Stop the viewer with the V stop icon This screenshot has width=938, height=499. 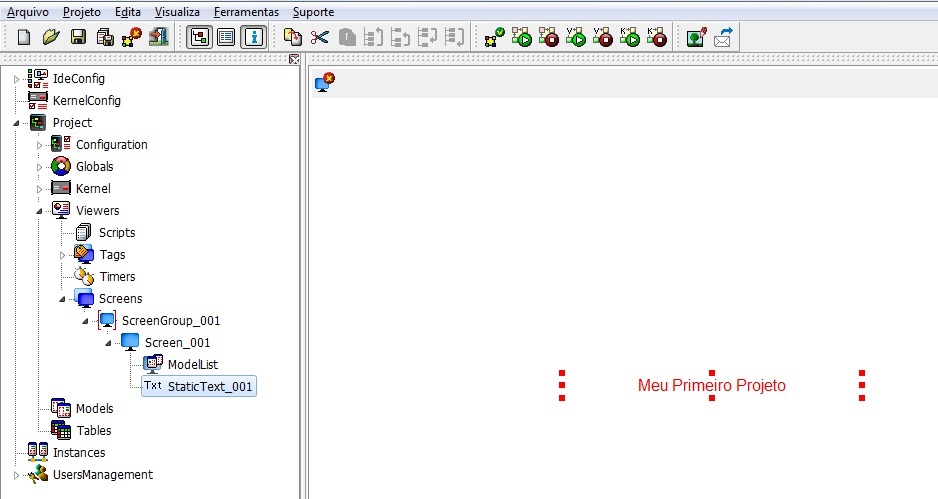[603, 37]
